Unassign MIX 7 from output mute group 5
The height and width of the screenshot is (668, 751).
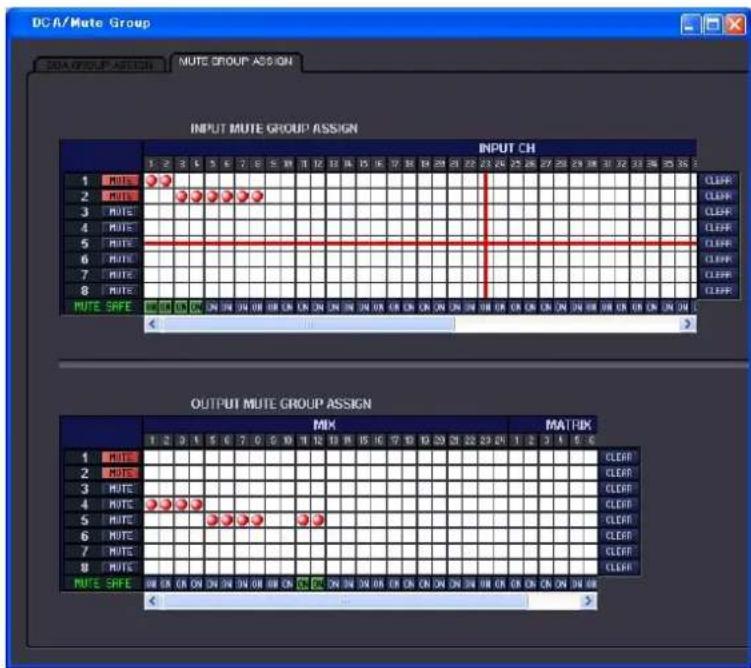coord(243,520)
